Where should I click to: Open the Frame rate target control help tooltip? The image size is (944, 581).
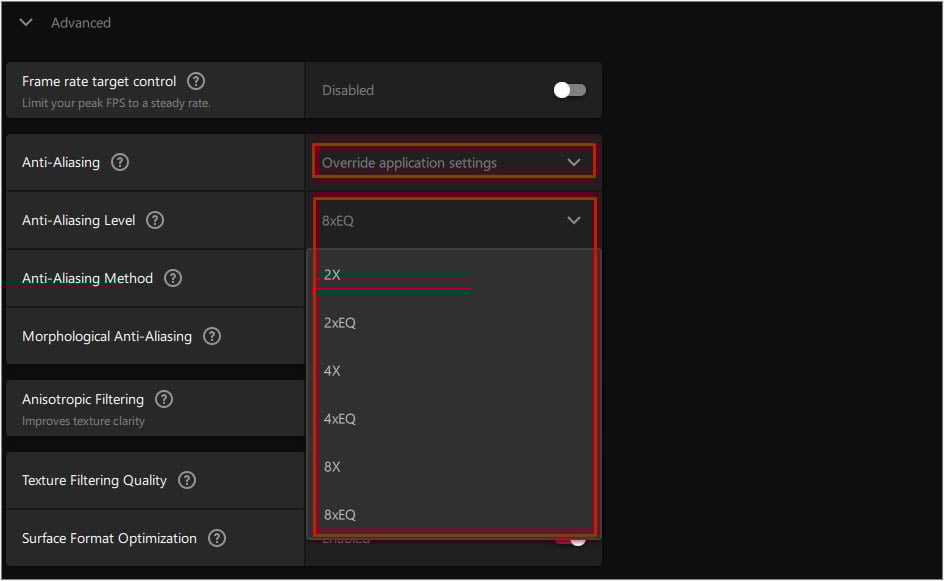click(x=196, y=81)
